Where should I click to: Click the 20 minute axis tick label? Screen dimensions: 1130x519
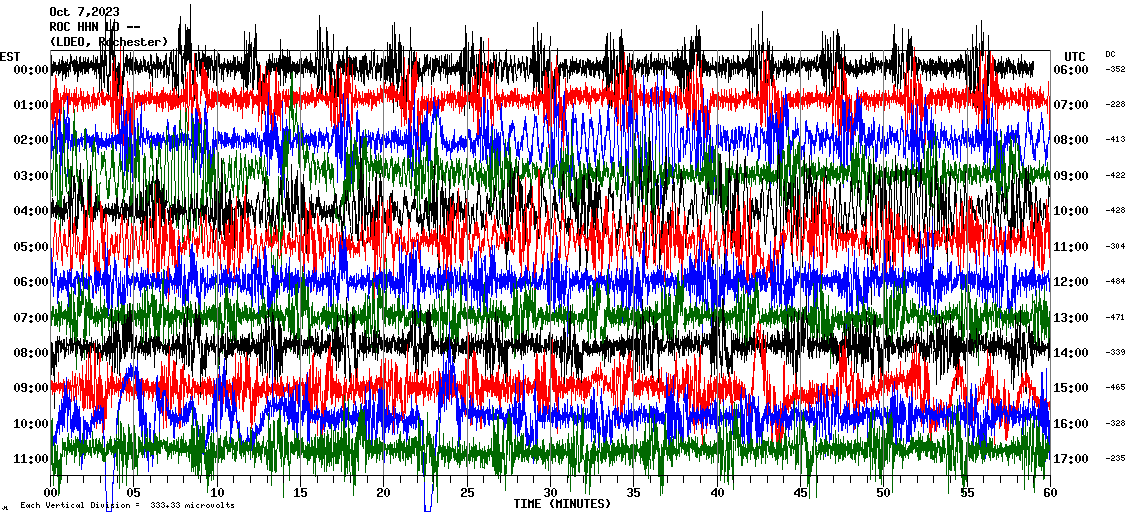coord(383,493)
